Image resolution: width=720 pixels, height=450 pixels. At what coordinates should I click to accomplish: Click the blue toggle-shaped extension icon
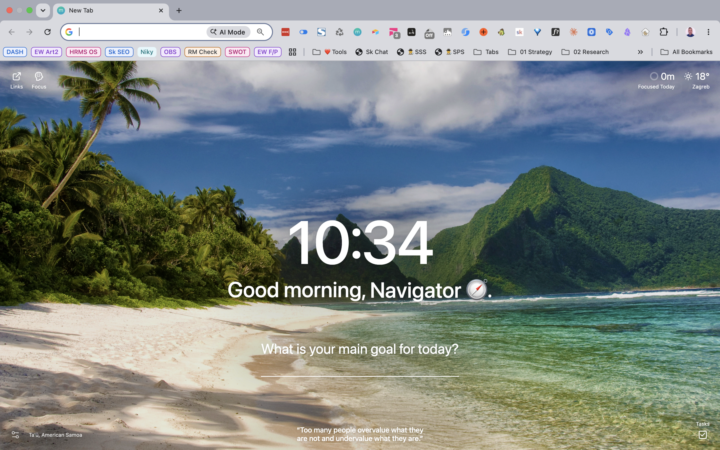304,32
